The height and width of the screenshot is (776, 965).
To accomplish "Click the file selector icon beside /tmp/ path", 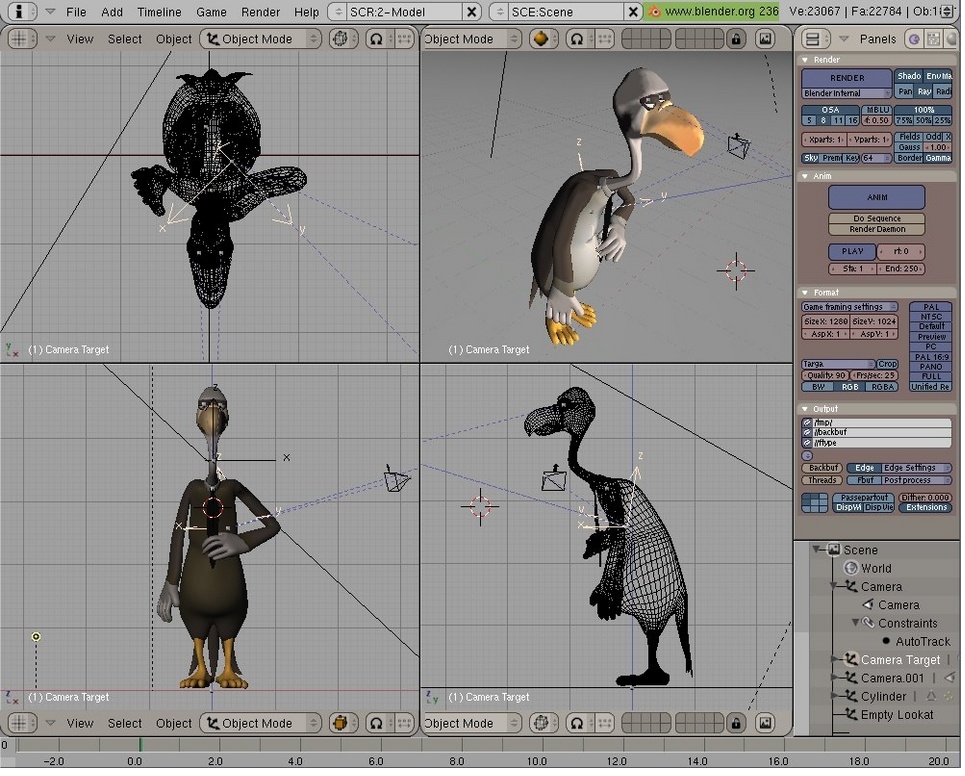I will pos(808,422).
